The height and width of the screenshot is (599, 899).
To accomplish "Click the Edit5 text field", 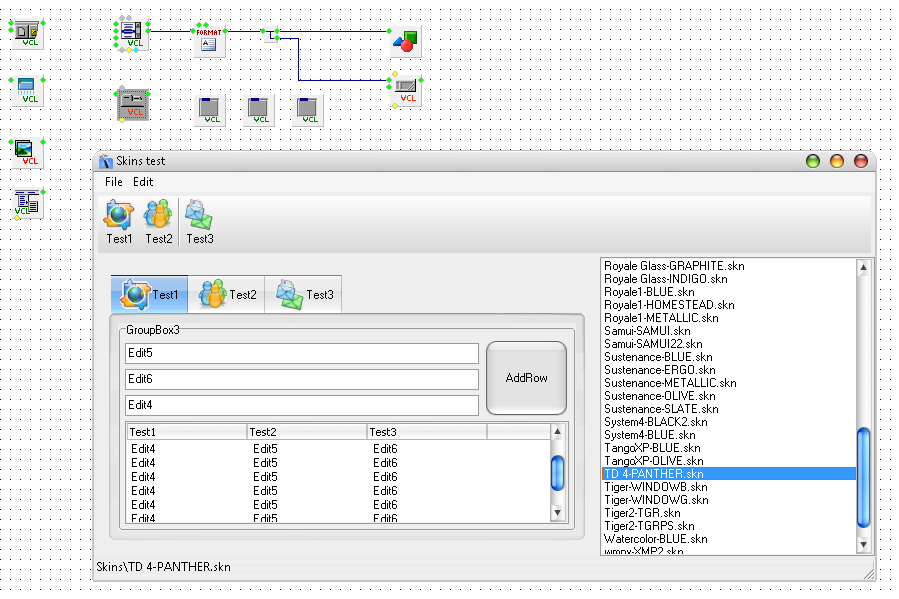I will click(301, 353).
